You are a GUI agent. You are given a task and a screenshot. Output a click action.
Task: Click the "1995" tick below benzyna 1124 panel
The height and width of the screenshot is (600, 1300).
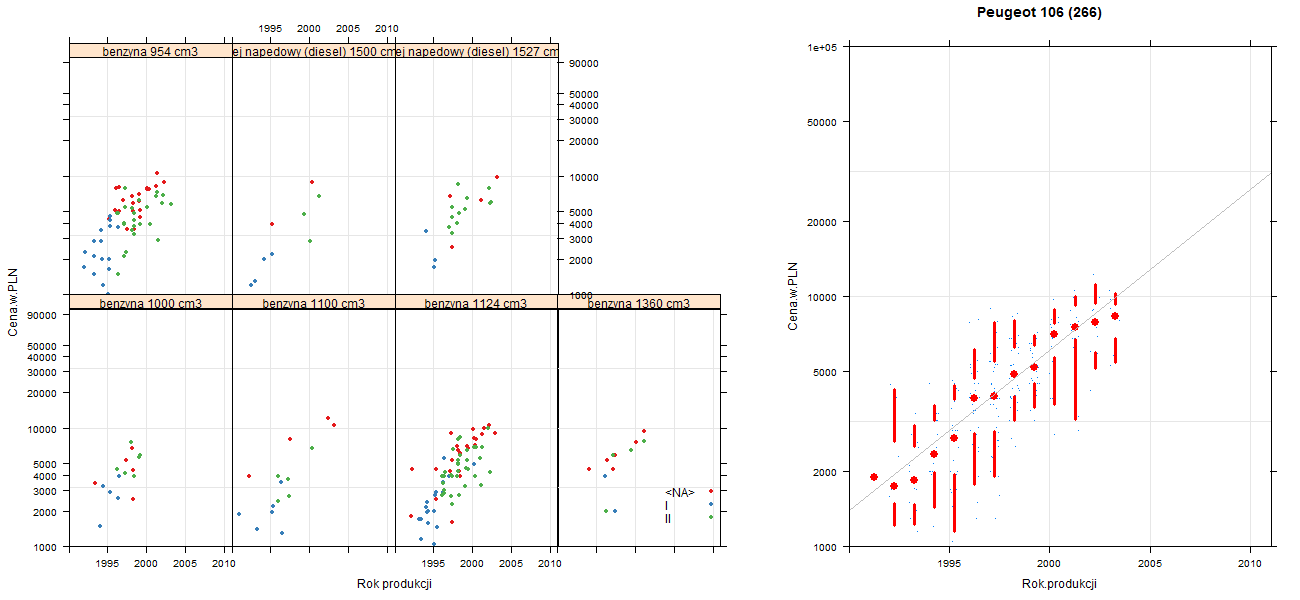(434, 564)
